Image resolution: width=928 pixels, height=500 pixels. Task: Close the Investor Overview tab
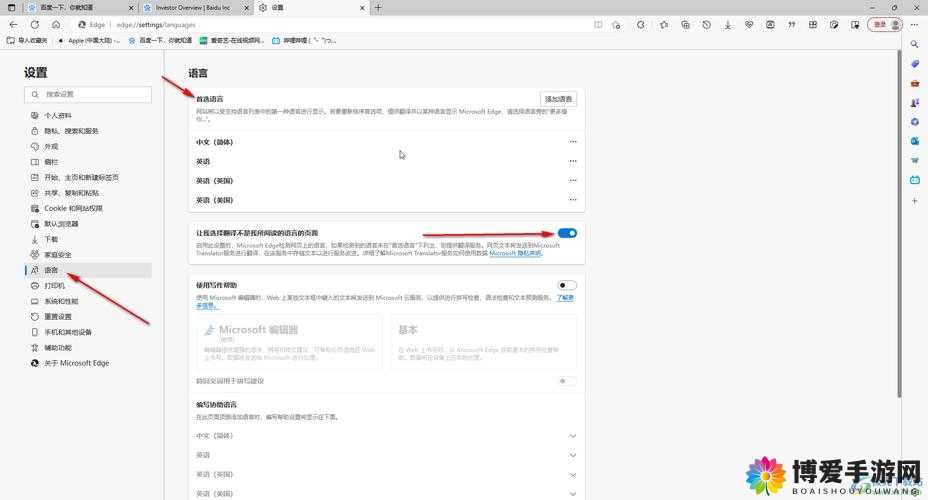click(x=246, y=8)
